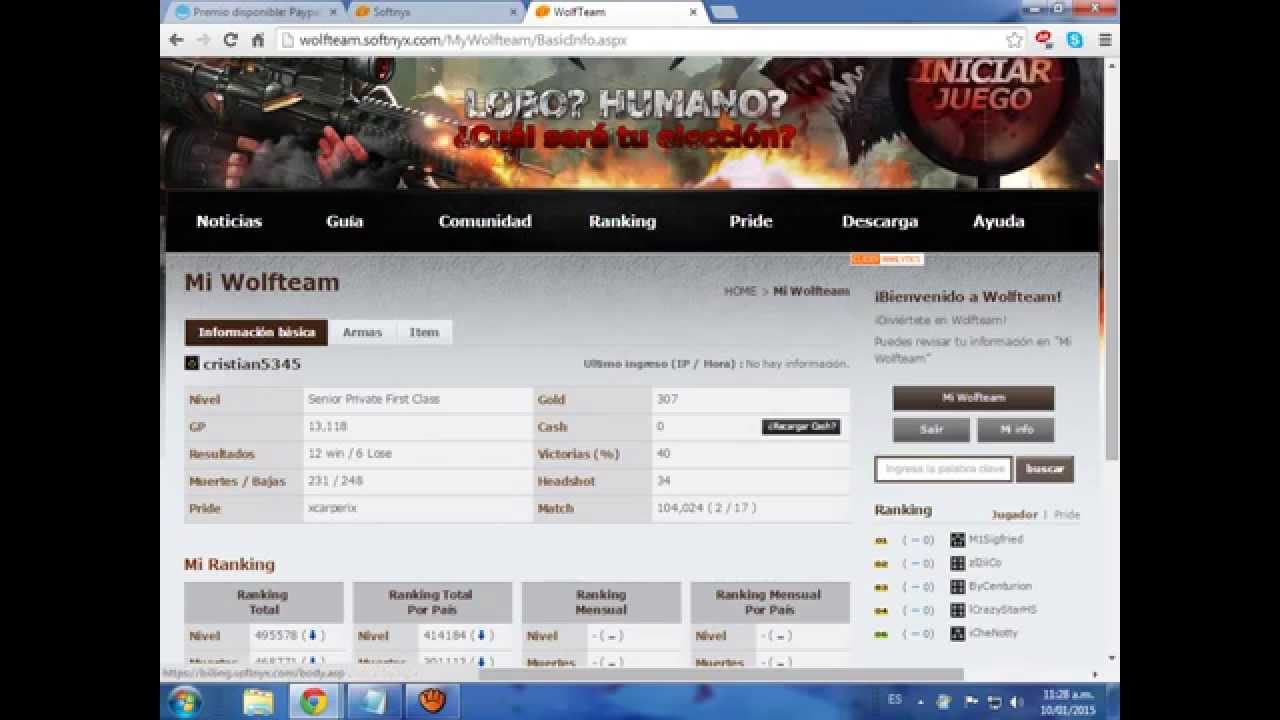Click the xcarperix pride name
Image resolution: width=1280 pixels, height=720 pixels.
tap(332, 508)
